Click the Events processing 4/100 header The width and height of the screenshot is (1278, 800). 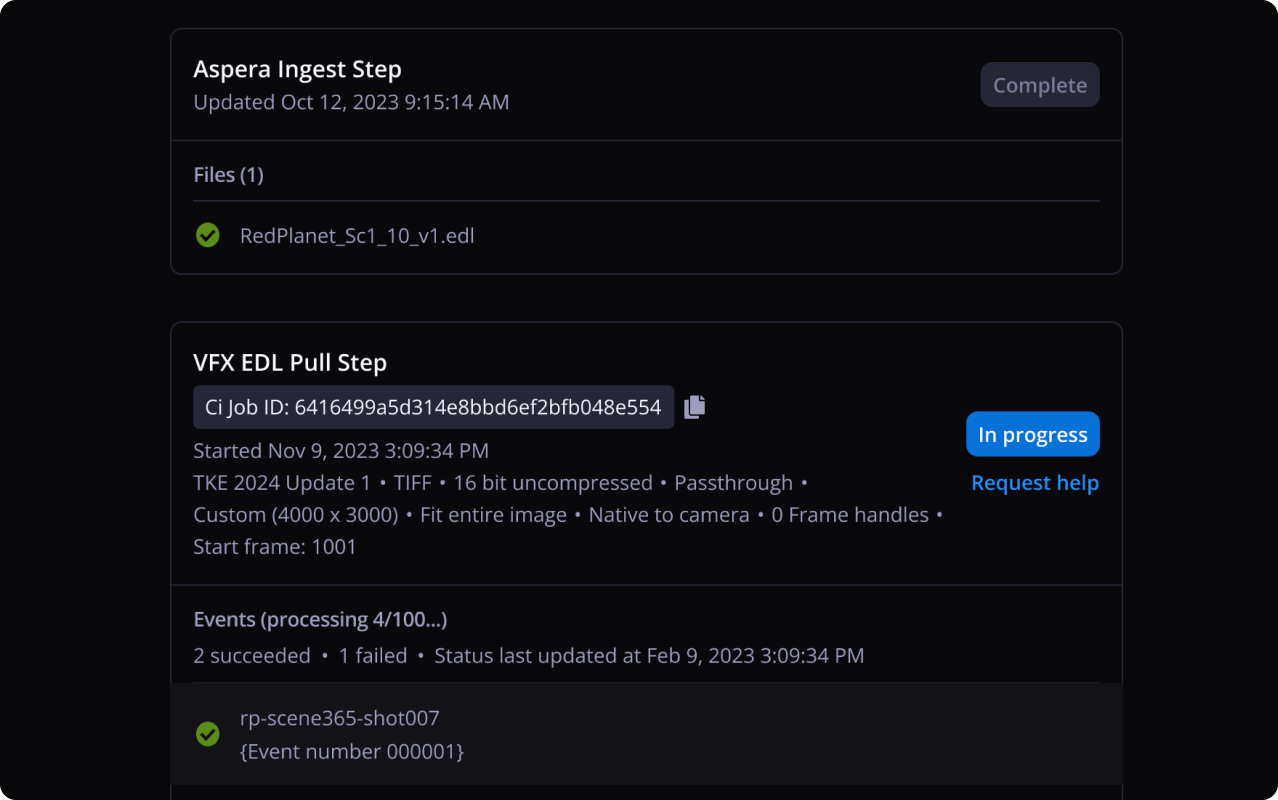[320, 620]
